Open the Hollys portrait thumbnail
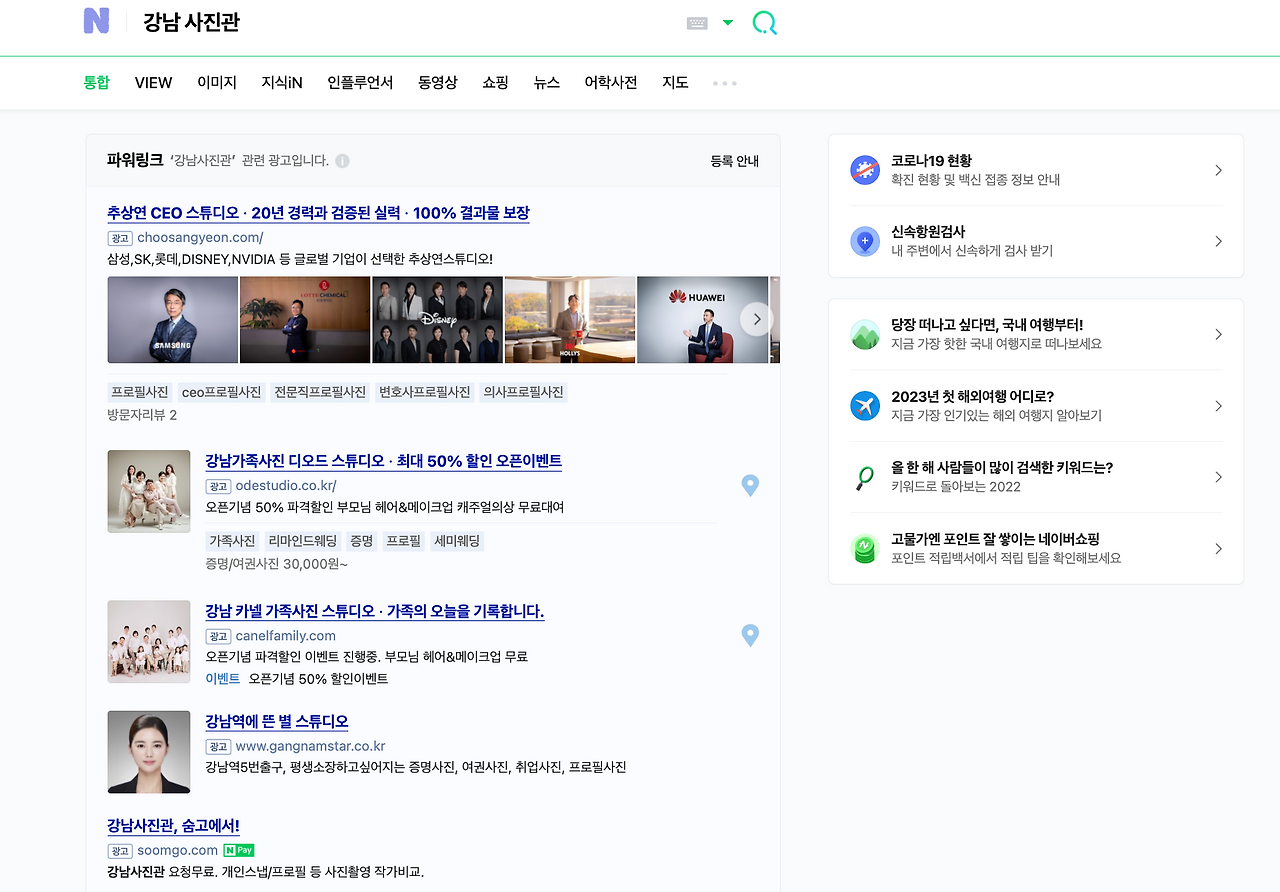1280x892 pixels. [570, 320]
